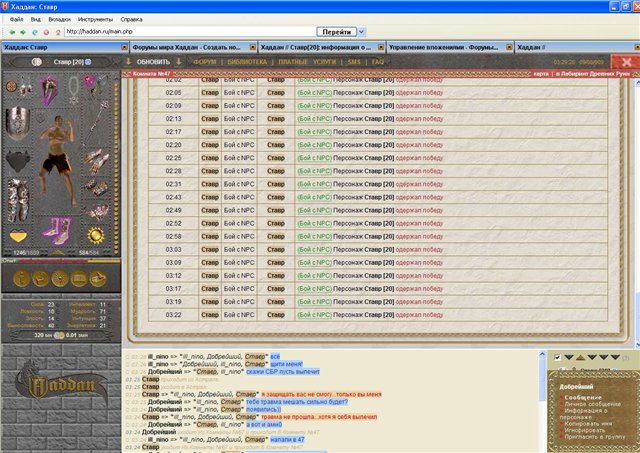This screenshot has width=640, height=453.
Task: Open the Инструменты menu
Action: click(x=95, y=19)
